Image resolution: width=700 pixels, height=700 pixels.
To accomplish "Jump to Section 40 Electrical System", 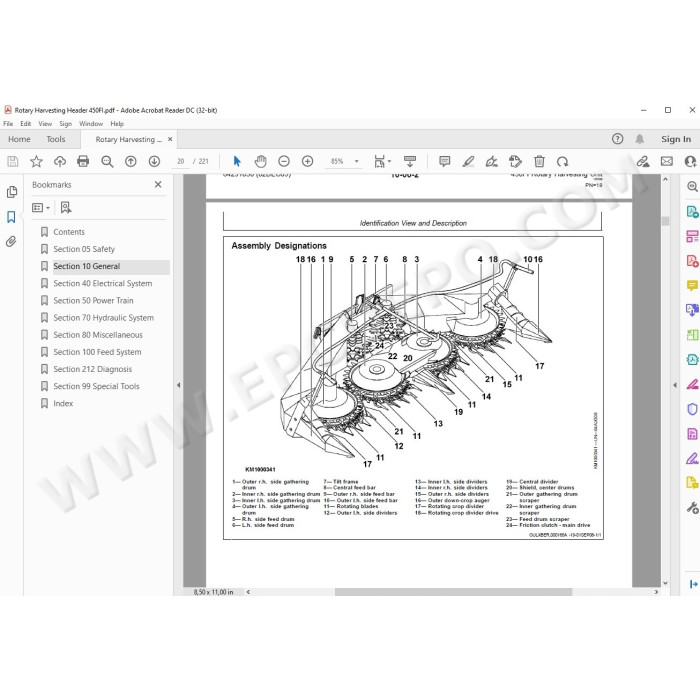I will coord(103,283).
